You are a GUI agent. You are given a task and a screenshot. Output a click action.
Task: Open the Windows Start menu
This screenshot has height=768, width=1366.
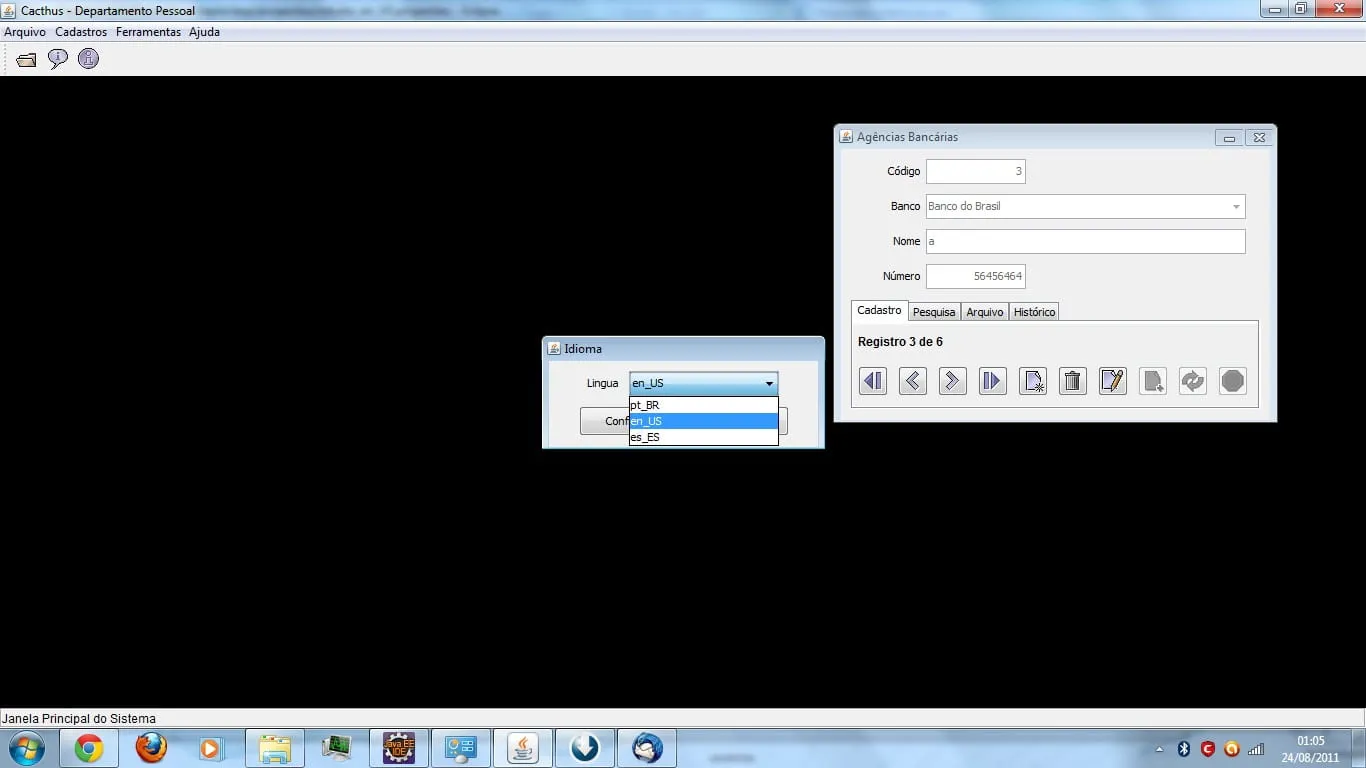(27, 748)
